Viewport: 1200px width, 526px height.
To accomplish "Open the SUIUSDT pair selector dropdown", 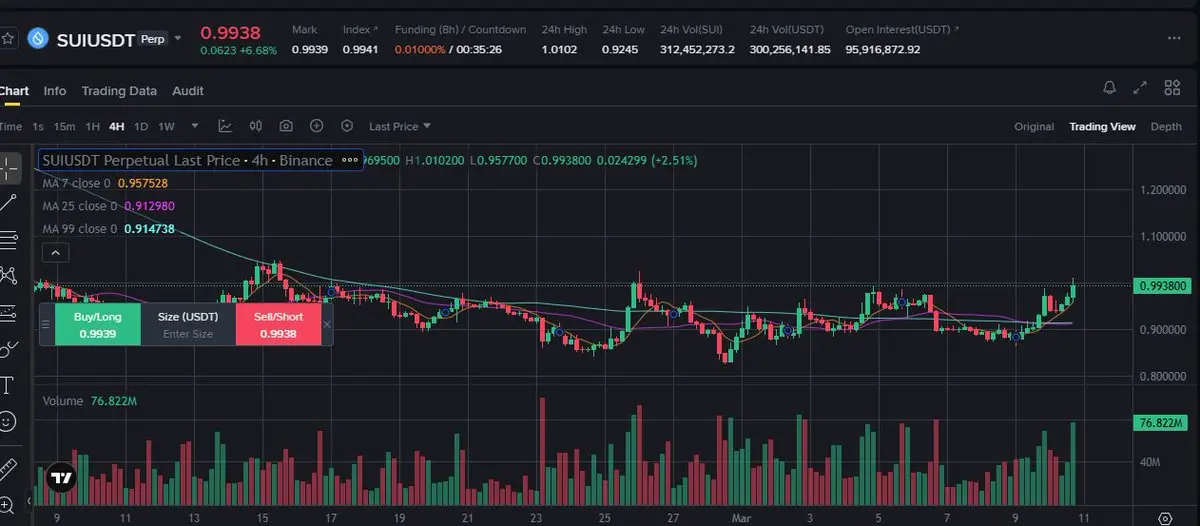I will pyautogui.click(x=178, y=38).
